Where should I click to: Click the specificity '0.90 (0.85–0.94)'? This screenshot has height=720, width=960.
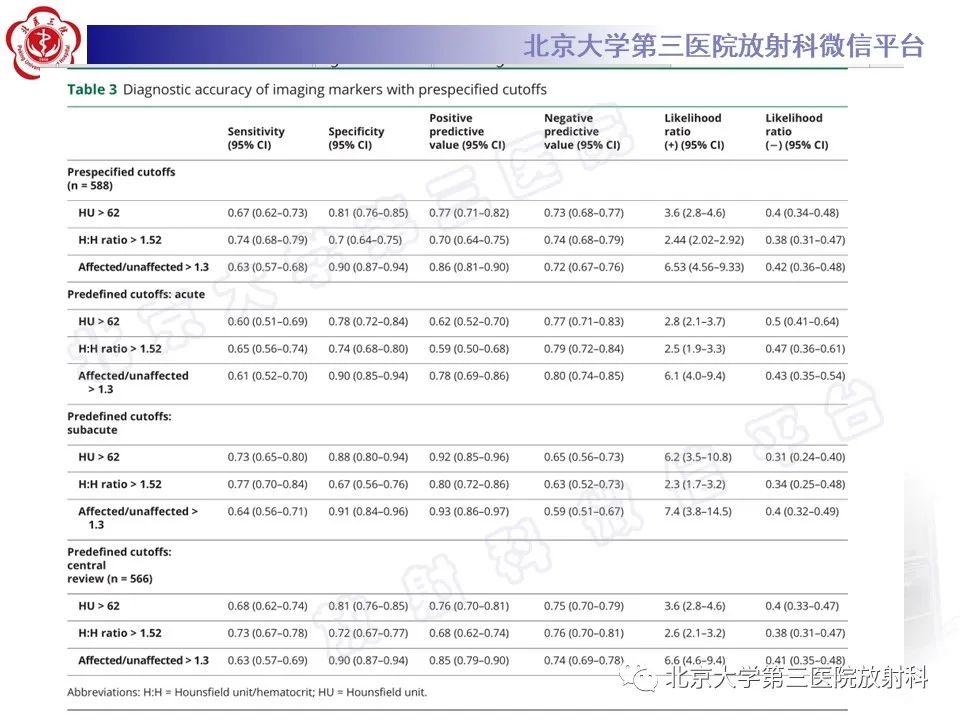click(x=368, y=375)
